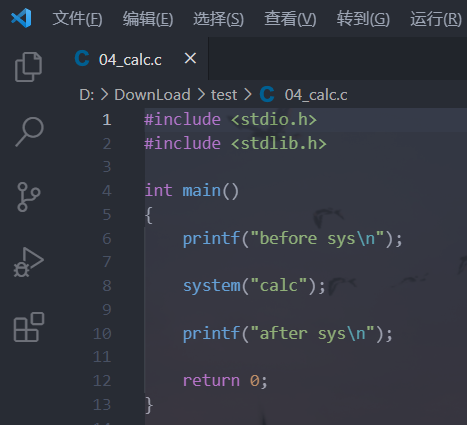Image resolution: width=467 pixels, height=425 pixels.
Task: Click the 'system' call on line 8
Action: pyautogui.click(x=211, y=286)
